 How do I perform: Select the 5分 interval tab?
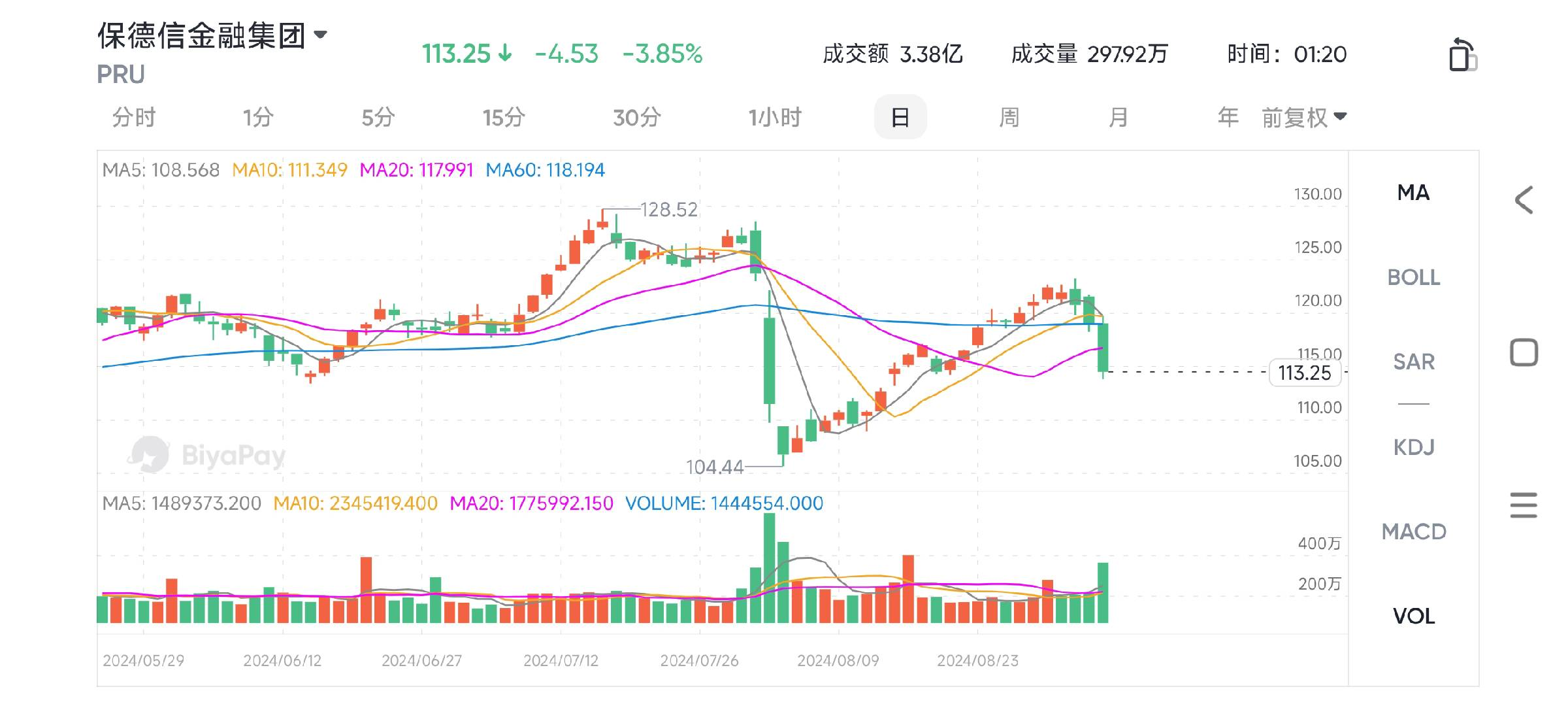coord(378,118)
